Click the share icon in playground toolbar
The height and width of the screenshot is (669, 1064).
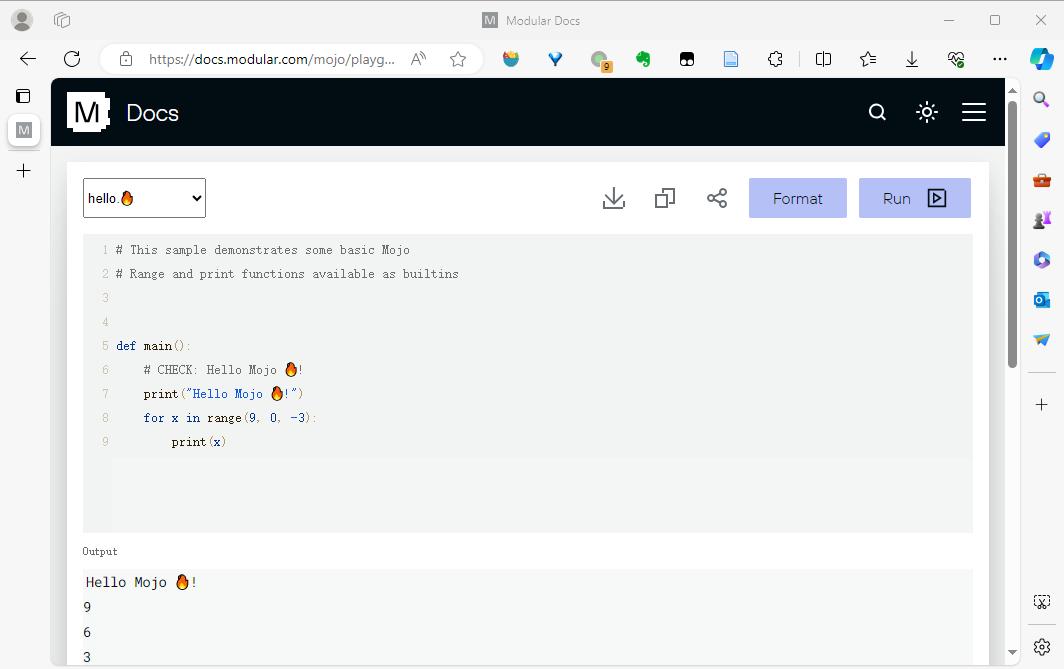717,198
